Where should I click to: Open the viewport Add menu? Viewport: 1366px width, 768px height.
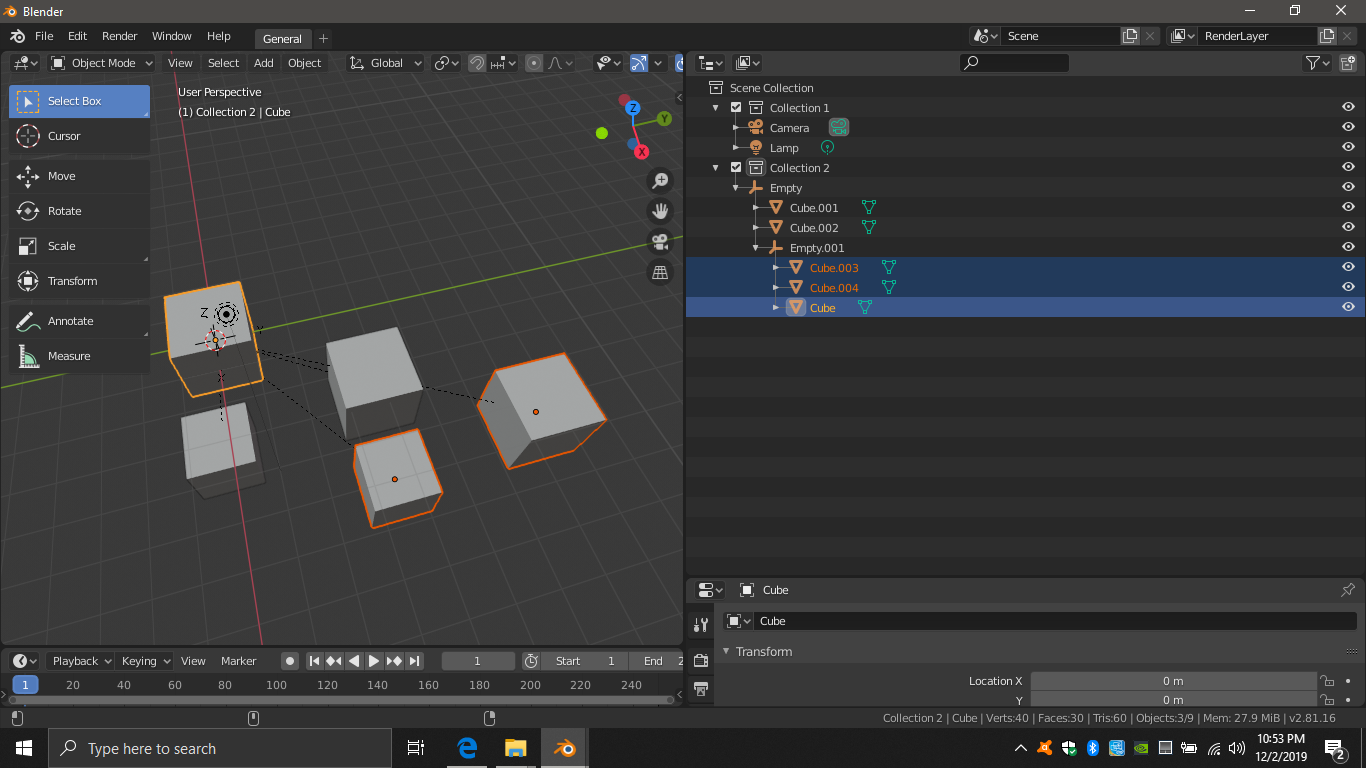[264, 63]
